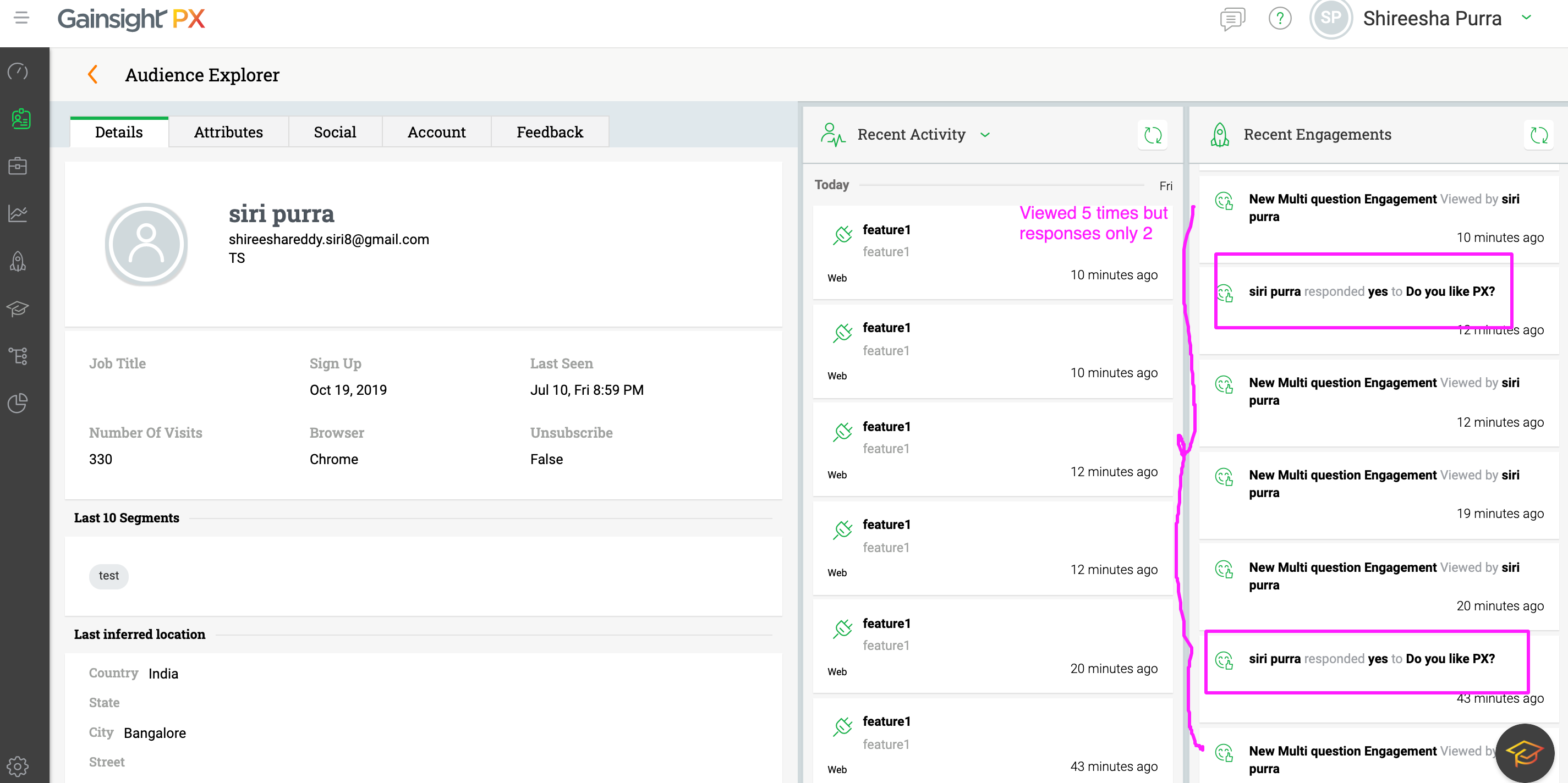Screen dimensions: 1568x783
Task: Select the Details tab
Action: 119,132
